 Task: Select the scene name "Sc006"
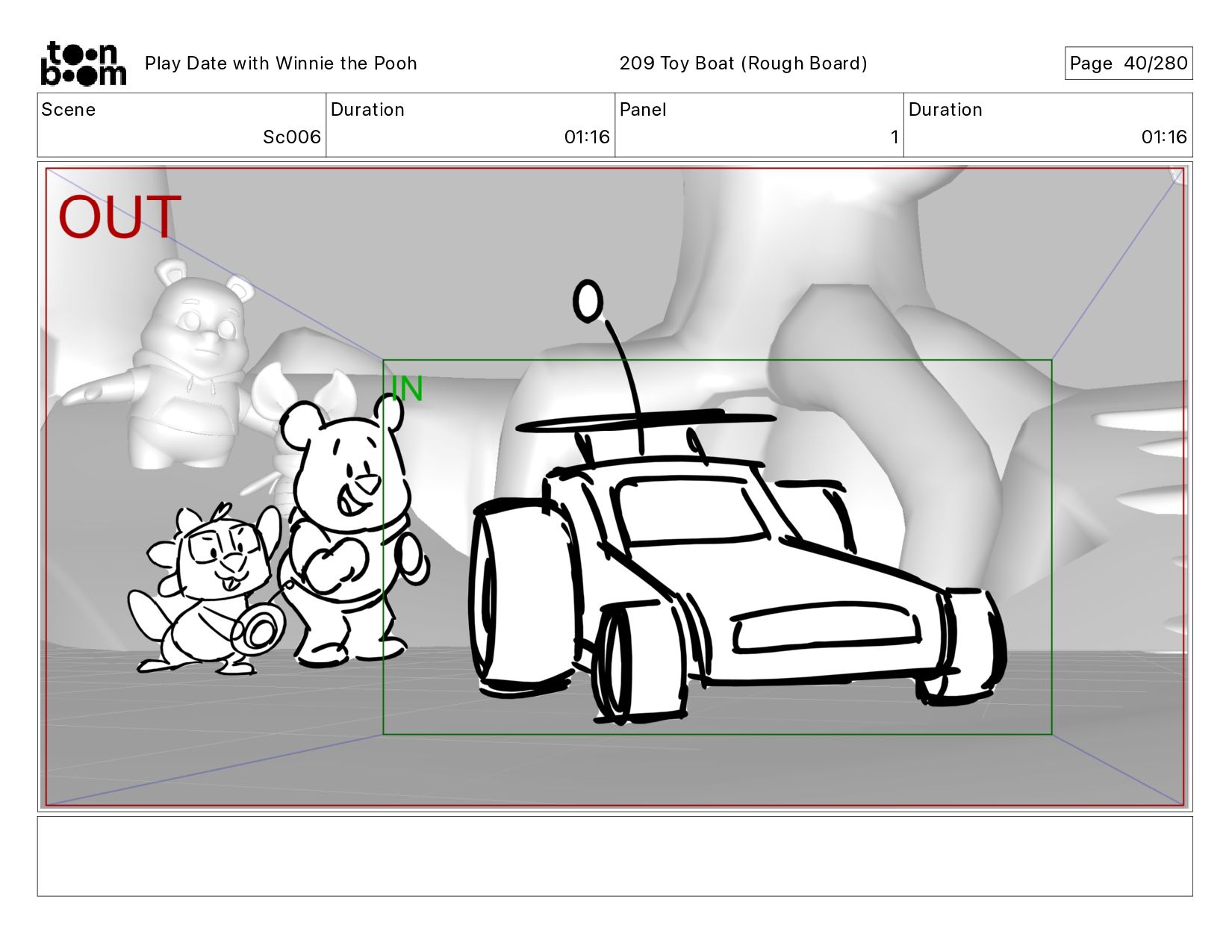coord(292,137)
